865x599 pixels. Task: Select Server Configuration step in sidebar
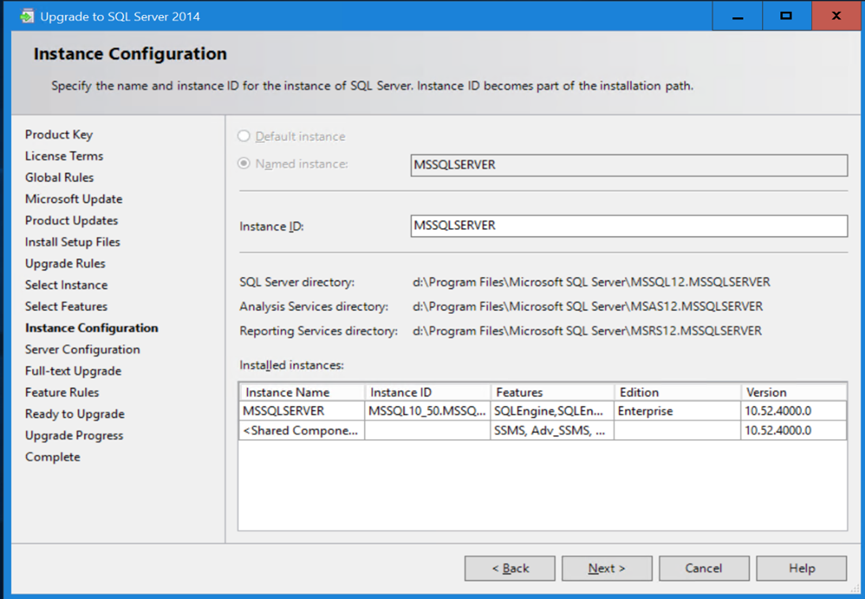pos(82,350)
